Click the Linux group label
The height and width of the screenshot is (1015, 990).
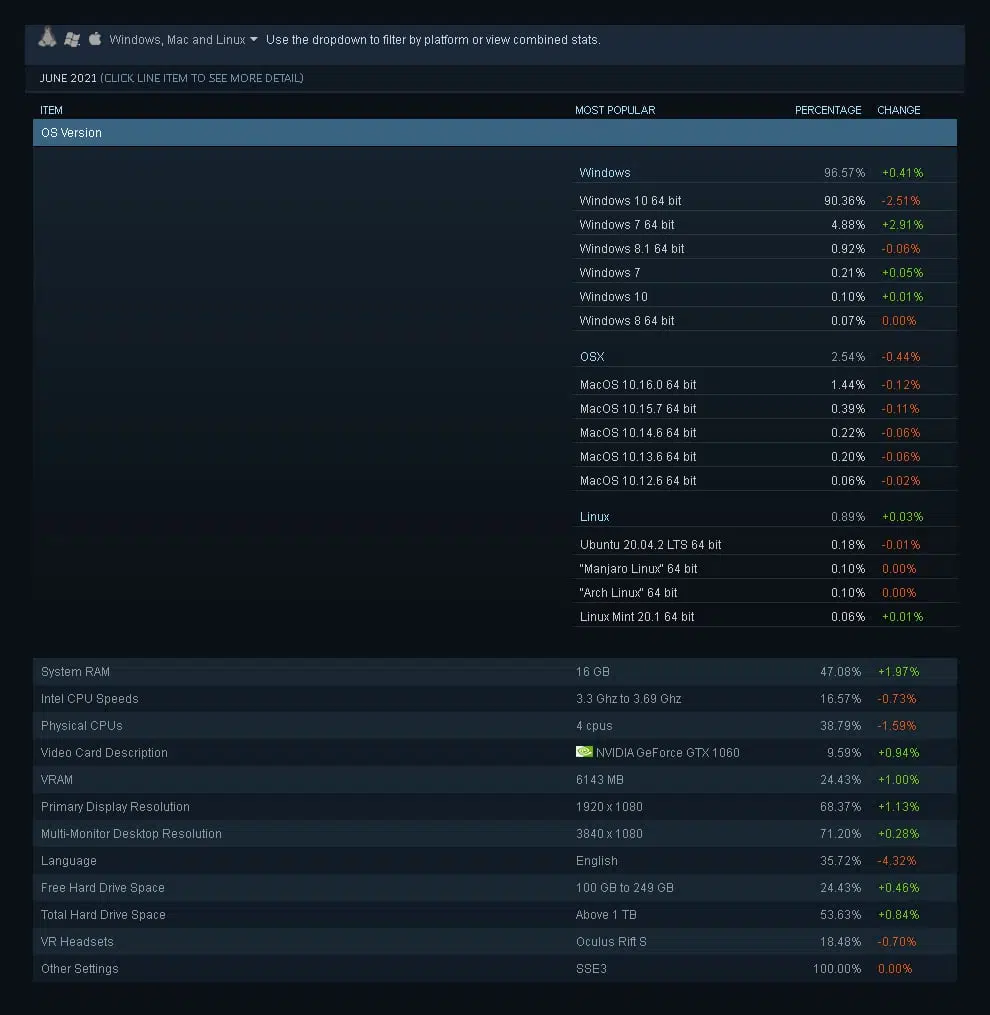click(594, 517)
